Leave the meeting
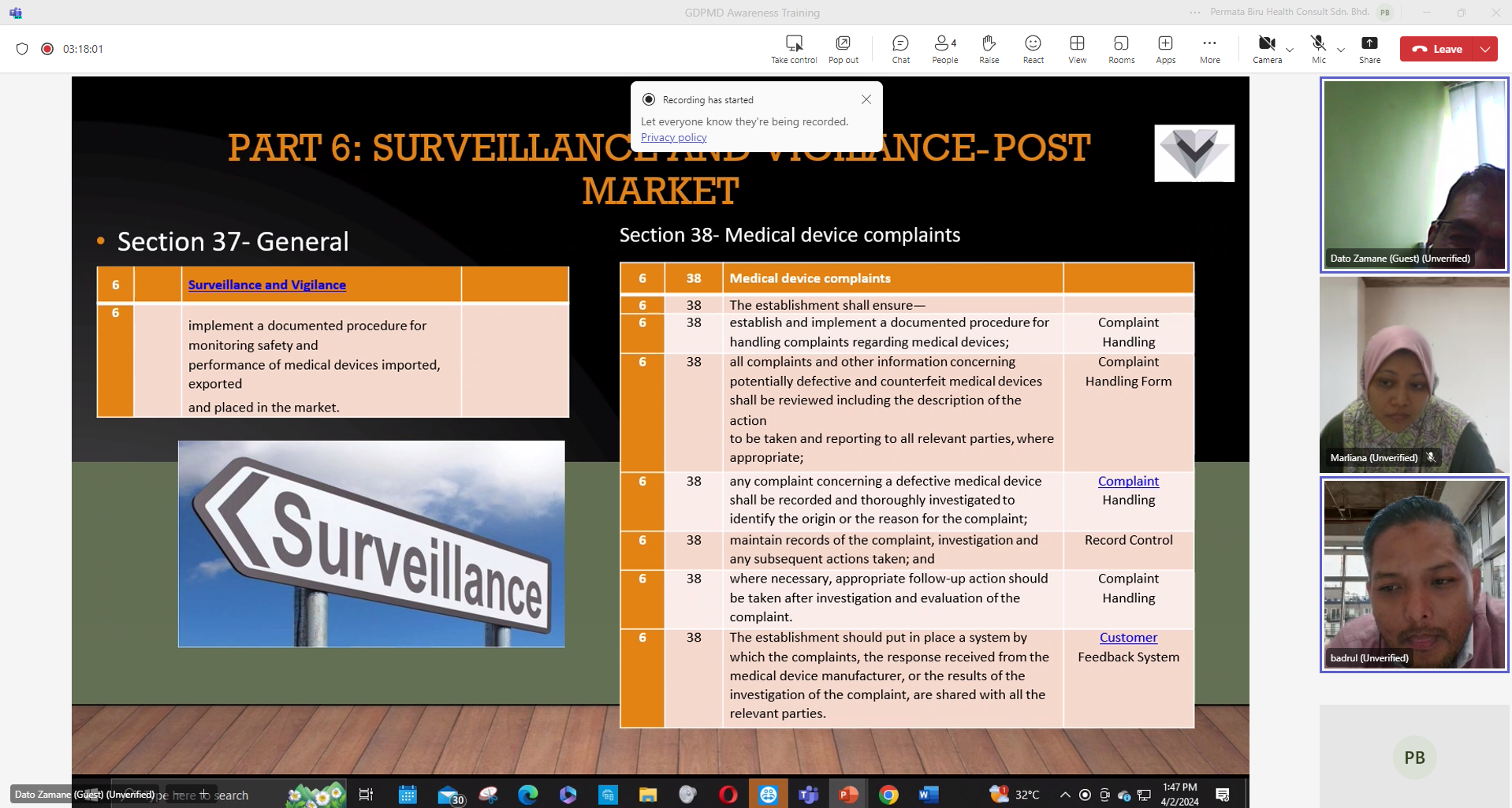Screen dimensions: 1512x808 click(x=1438, y=49)
